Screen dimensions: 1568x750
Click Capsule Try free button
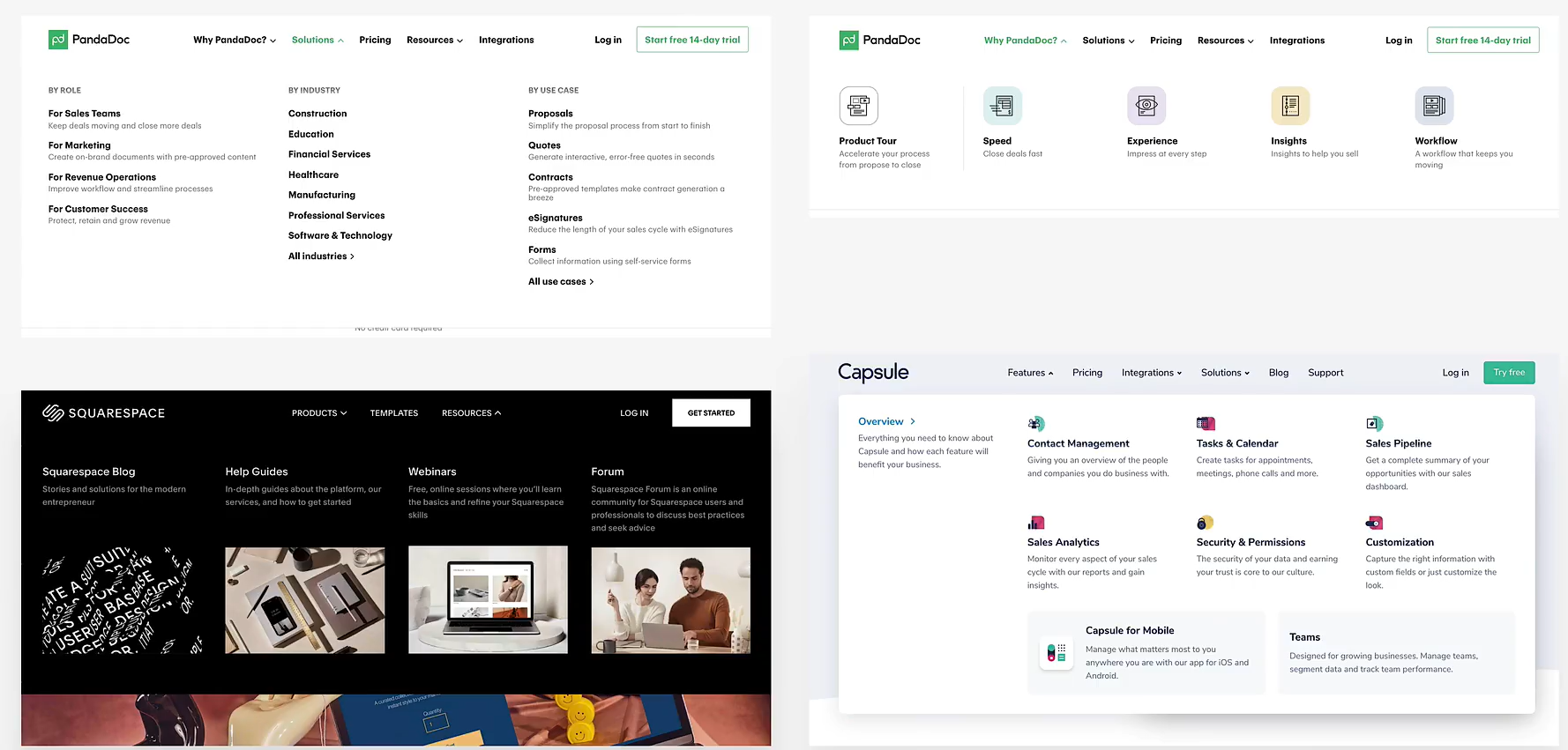tap(1509, 373)
